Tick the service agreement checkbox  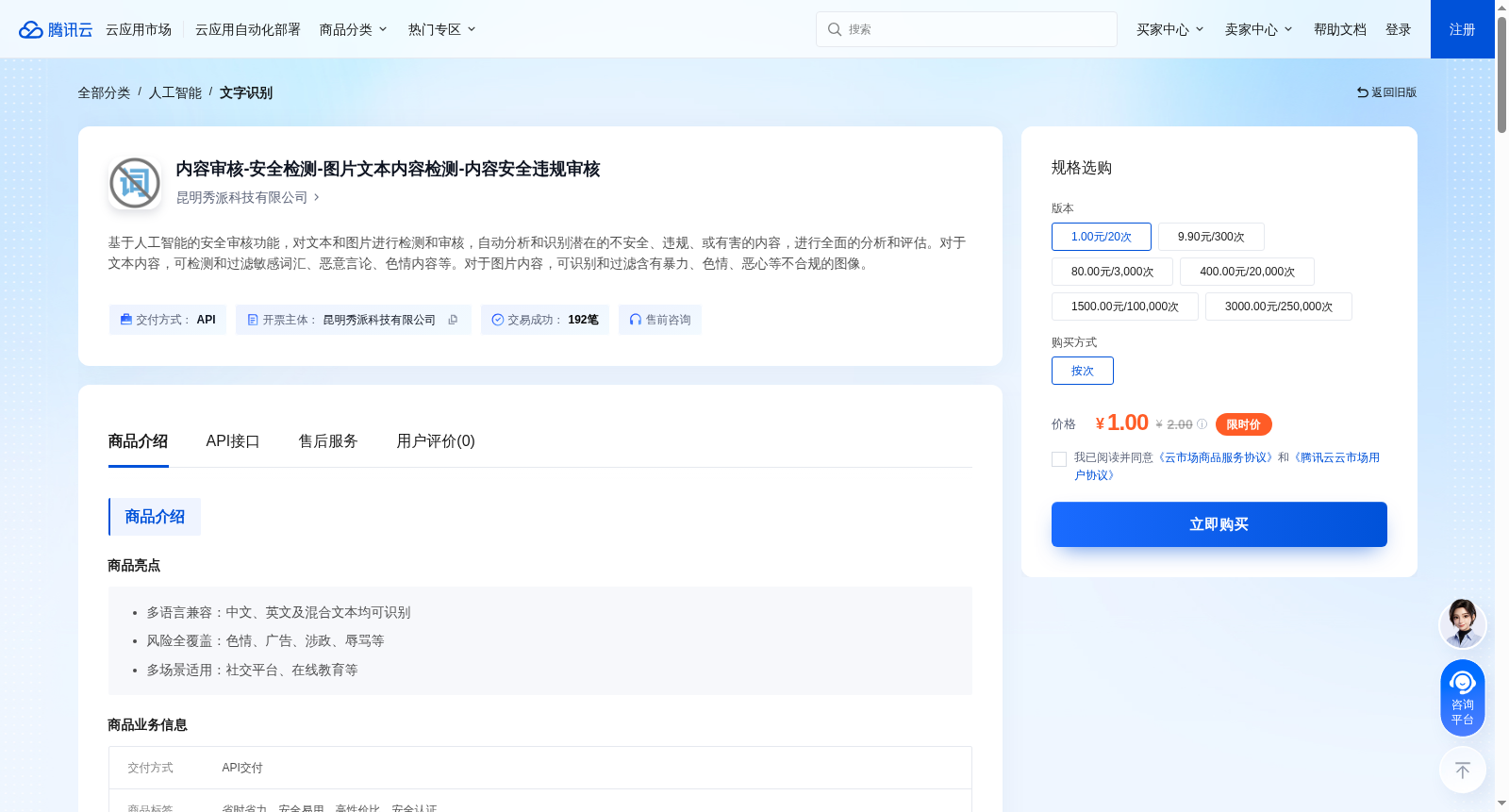click(1059, 459)
